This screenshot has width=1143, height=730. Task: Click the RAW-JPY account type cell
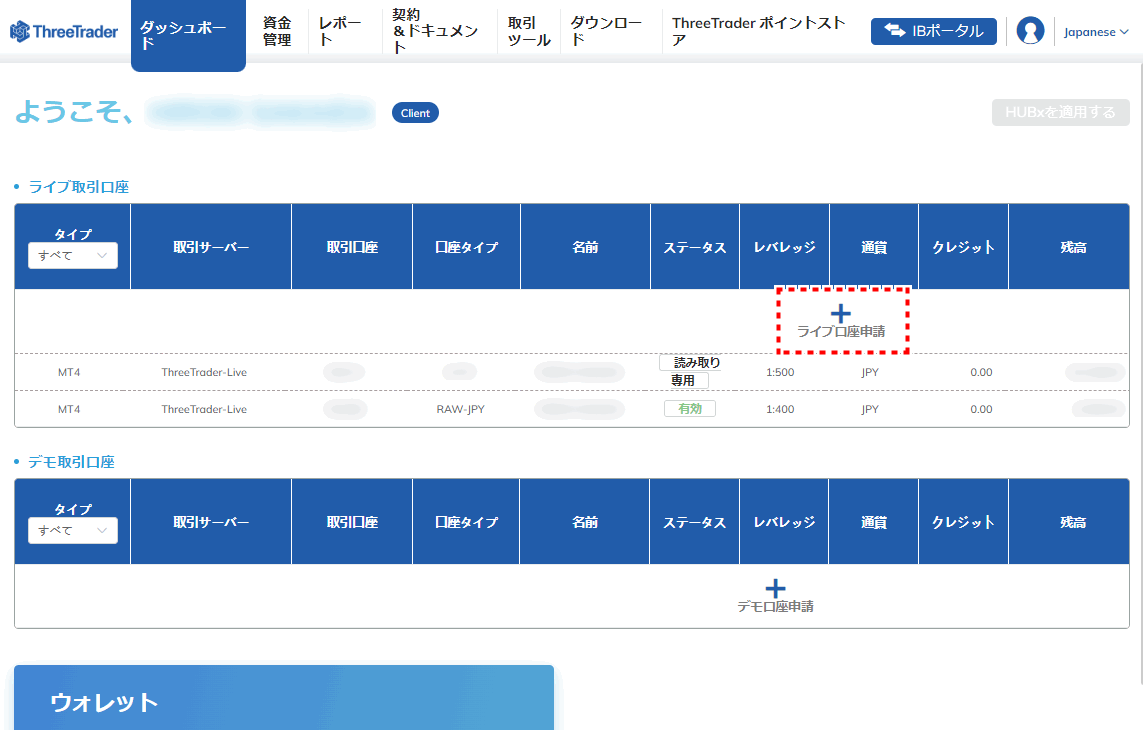461,409
